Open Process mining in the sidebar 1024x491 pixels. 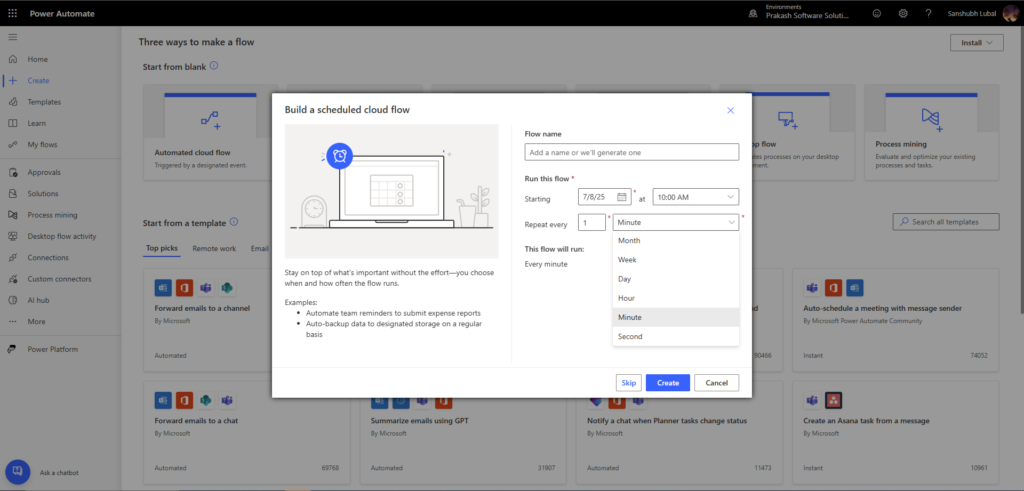tap(52, 215)
